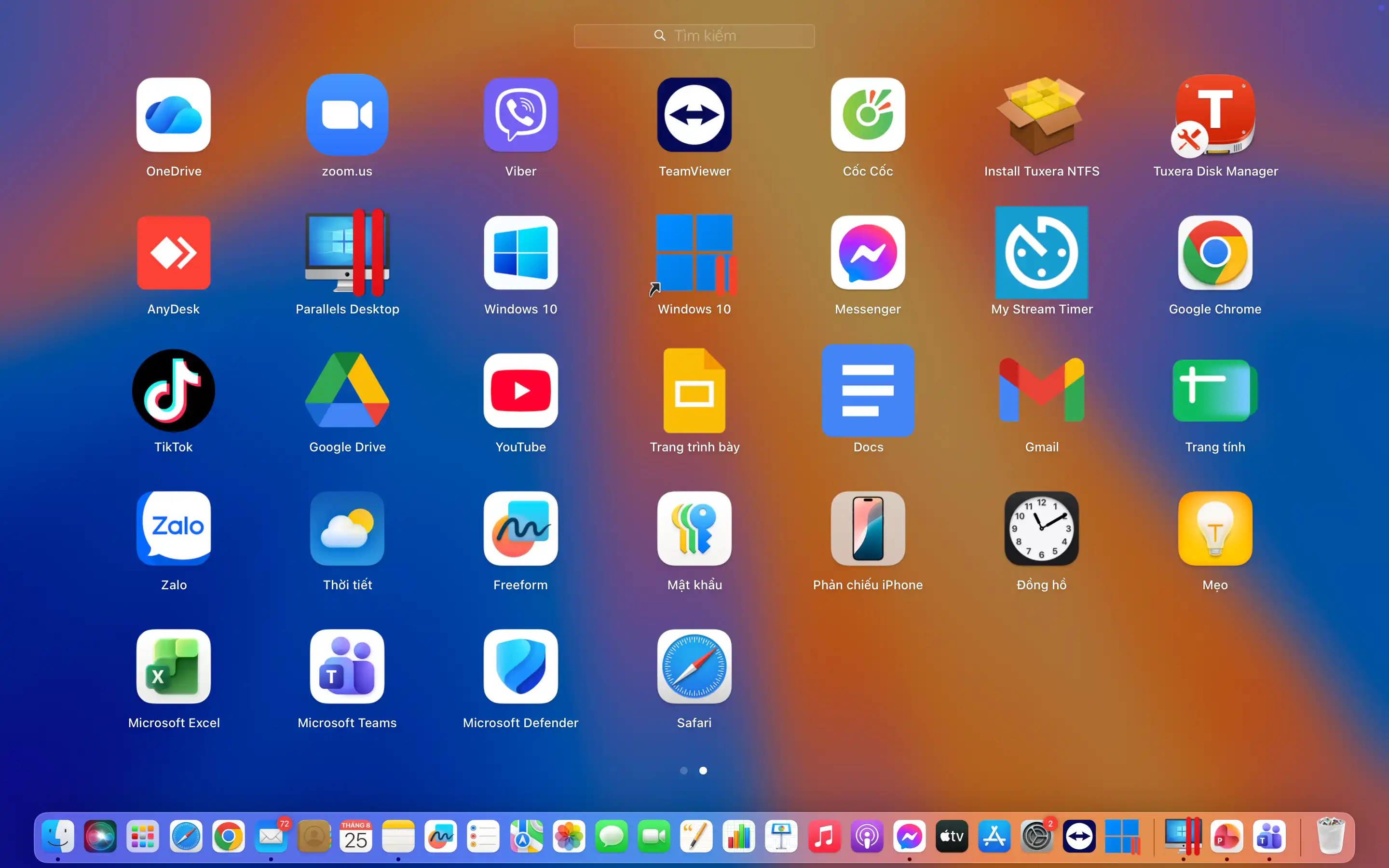Image resolution: width=1389 pixels, height=868 pixels.
Task: Open Tuxera Disk Manager
Action: (x=1215, y=115)
